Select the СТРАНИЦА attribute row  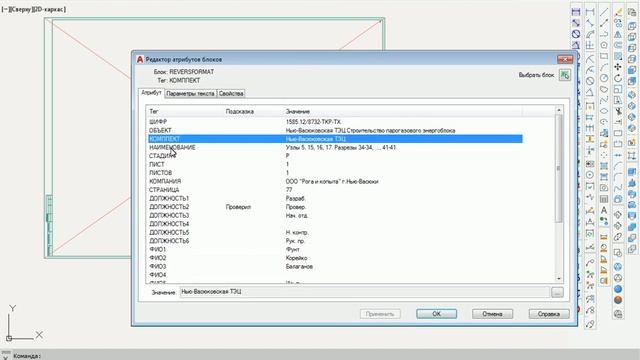(335, 190)
